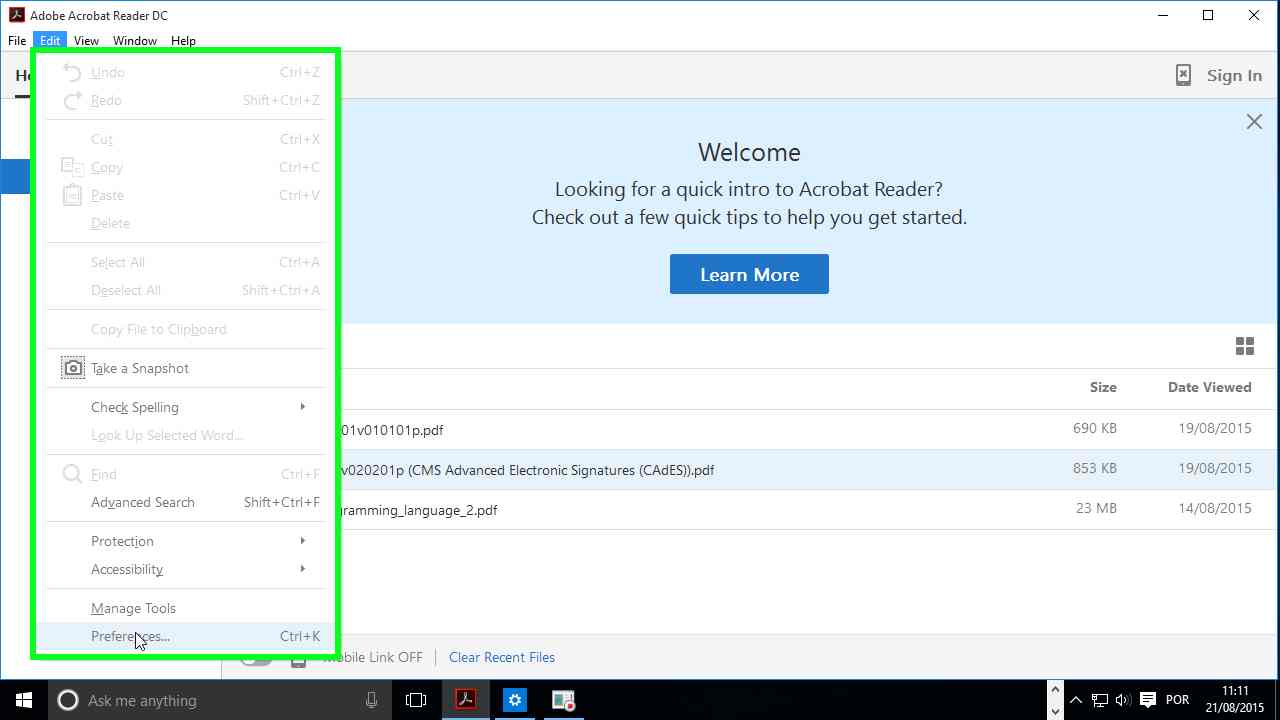Click the Sign In link
Screen dimensions: 1280x720
[1234, 75]
